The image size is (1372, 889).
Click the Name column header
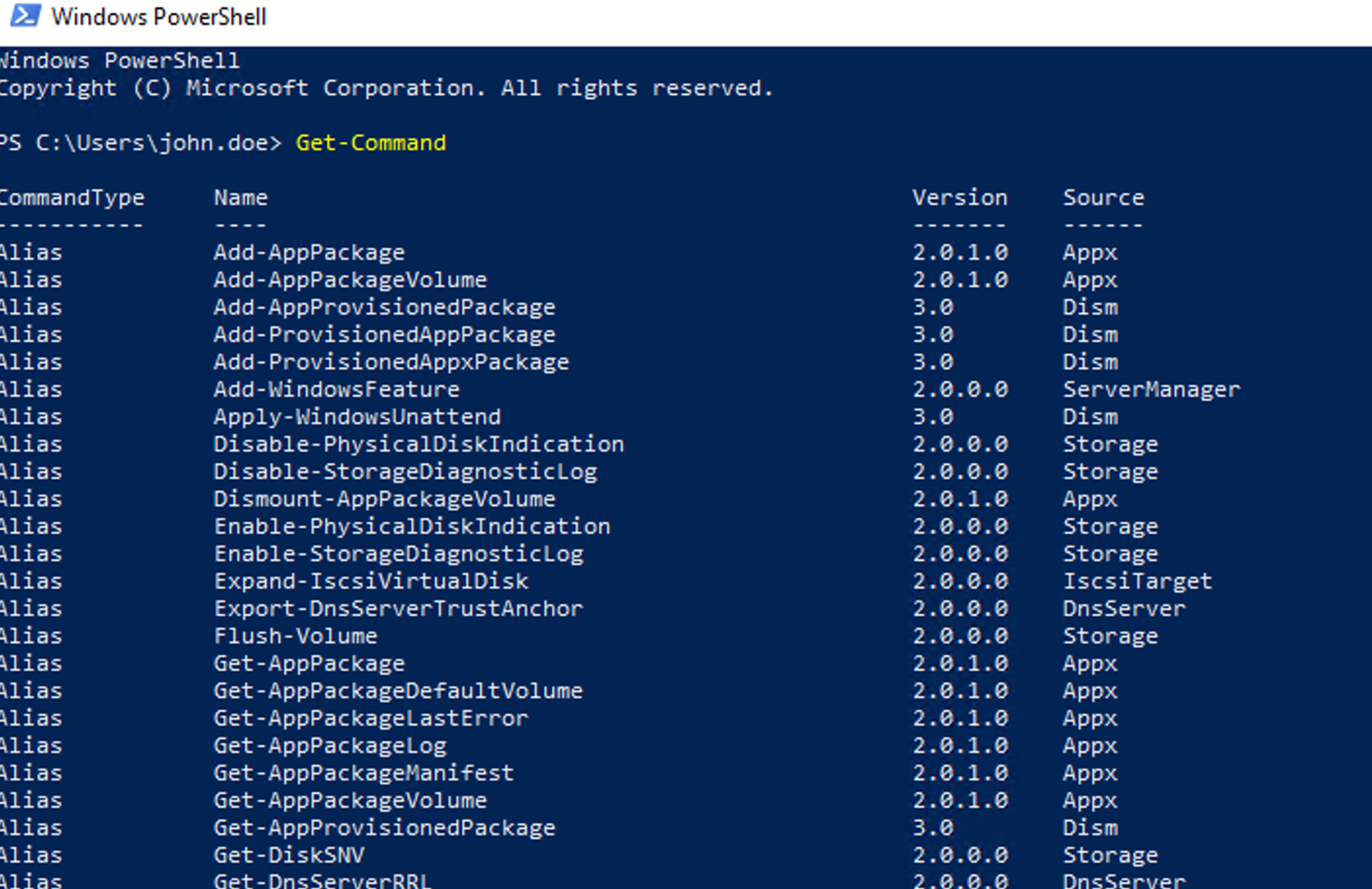[240, 198]
